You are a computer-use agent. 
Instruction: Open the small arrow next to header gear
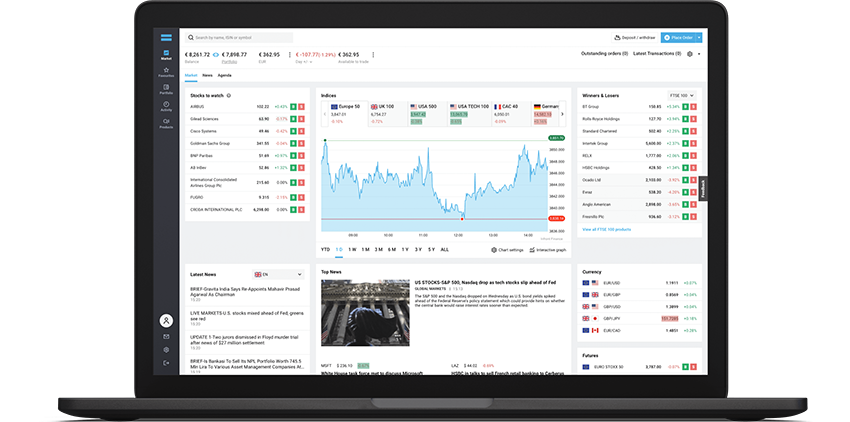point(699,54)
